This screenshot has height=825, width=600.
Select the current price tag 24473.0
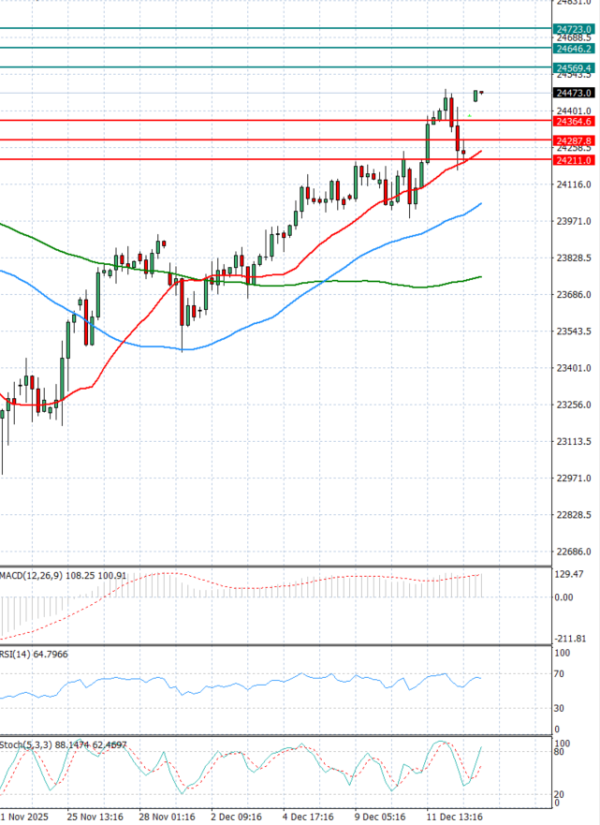pyautogui.click(x=574, y=93)
